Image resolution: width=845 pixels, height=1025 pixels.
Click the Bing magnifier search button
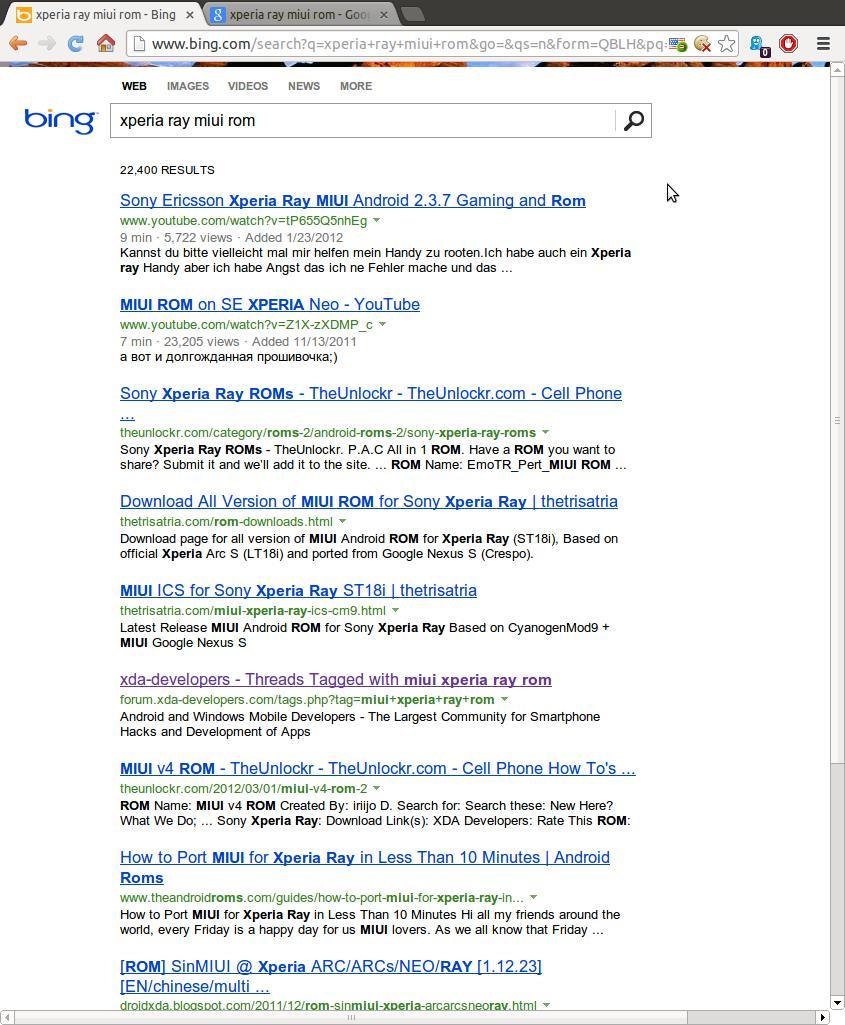click(x=633, y=120)
